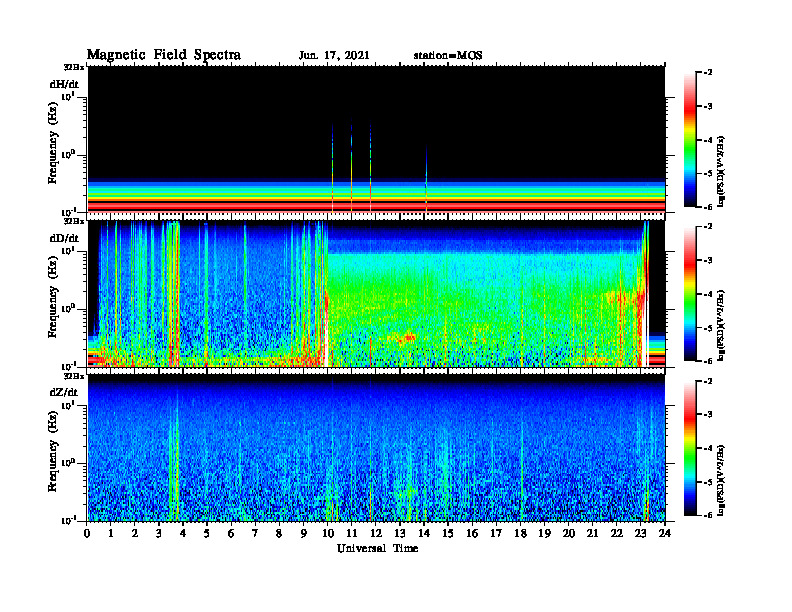Click the PSD units label beside dD/dt colorbar
The width and height of the screenshot is (792, 612).
(x=722, y=325)
